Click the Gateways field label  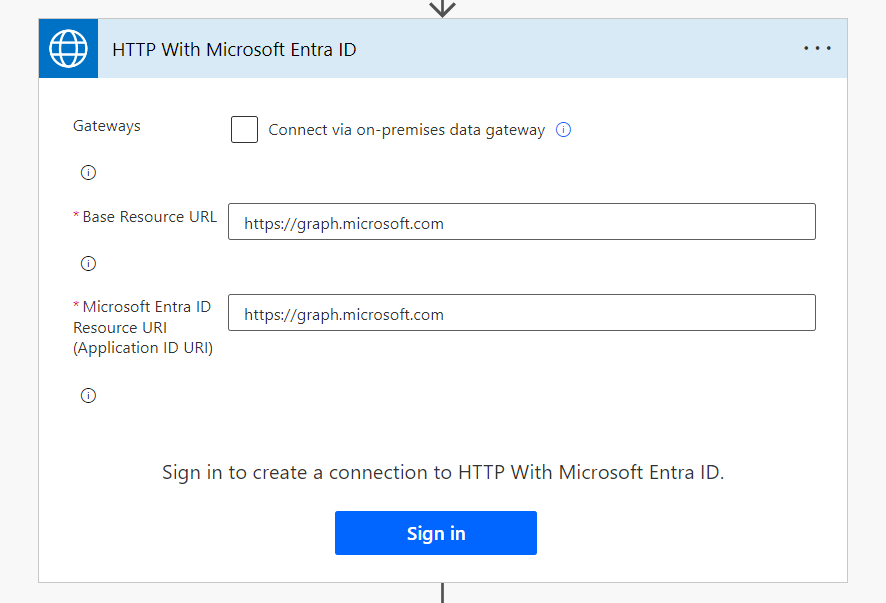107,126
